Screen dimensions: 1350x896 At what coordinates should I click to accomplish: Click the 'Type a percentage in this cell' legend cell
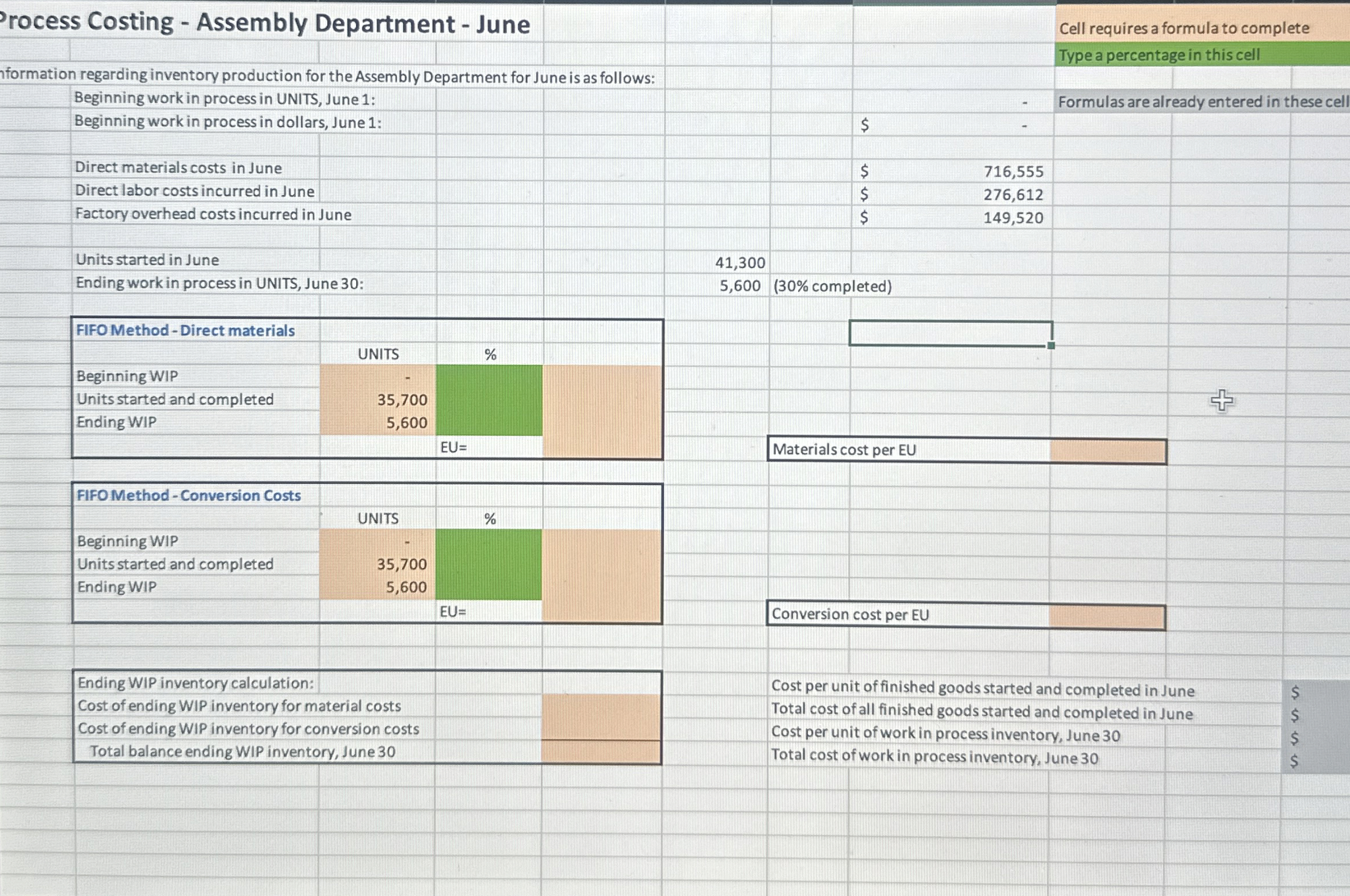coord(1203,55)
